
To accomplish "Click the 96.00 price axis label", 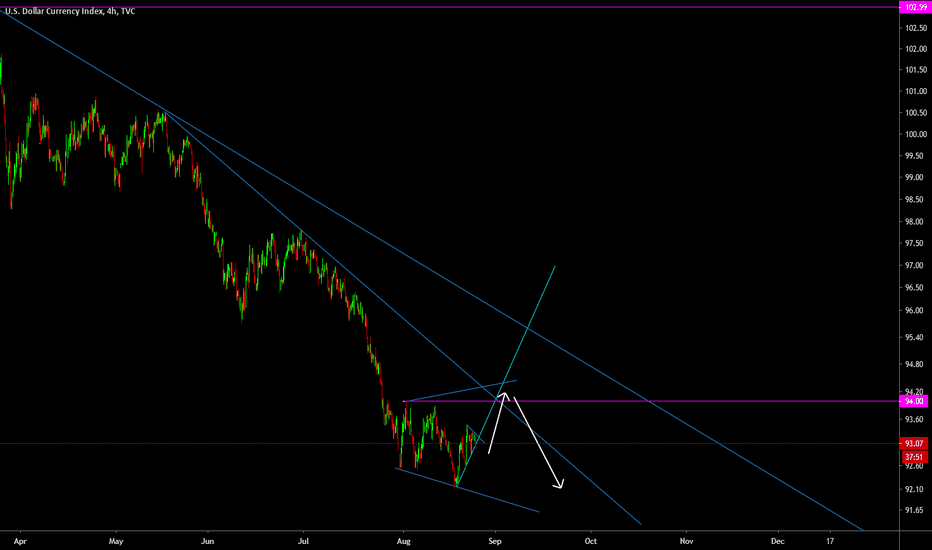I will coord(914,310).
